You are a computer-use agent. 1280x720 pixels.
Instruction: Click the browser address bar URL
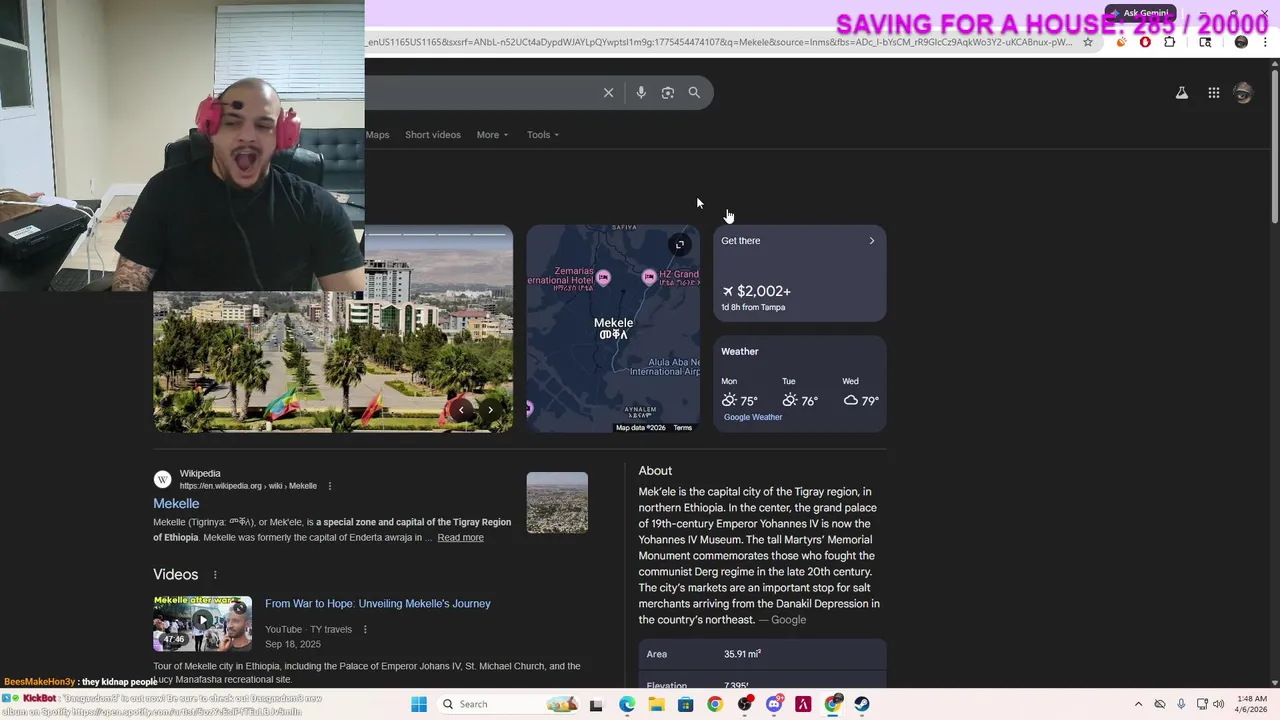[720, 42]
